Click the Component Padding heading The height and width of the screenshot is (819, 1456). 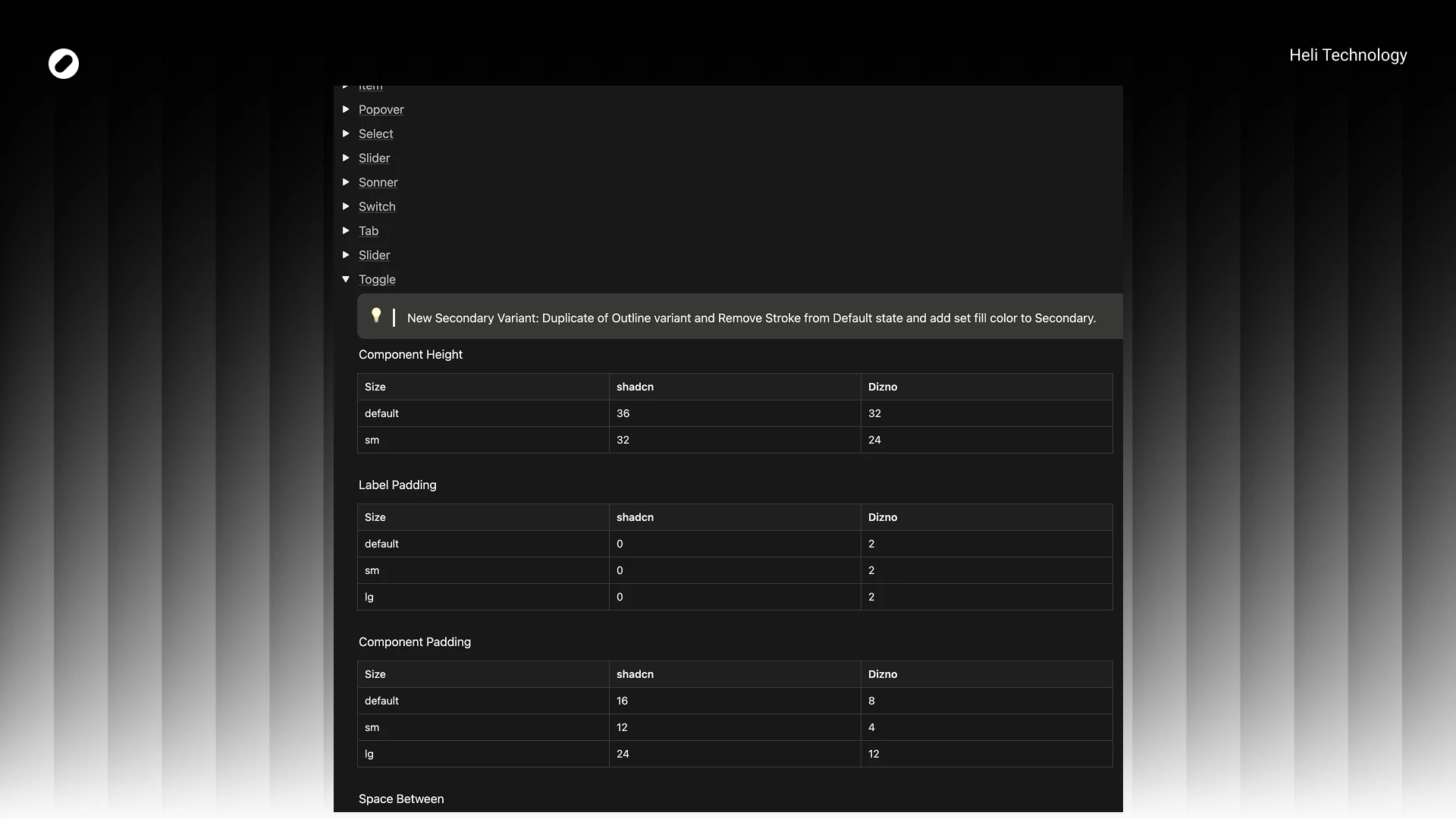click(x=415, y=642)
